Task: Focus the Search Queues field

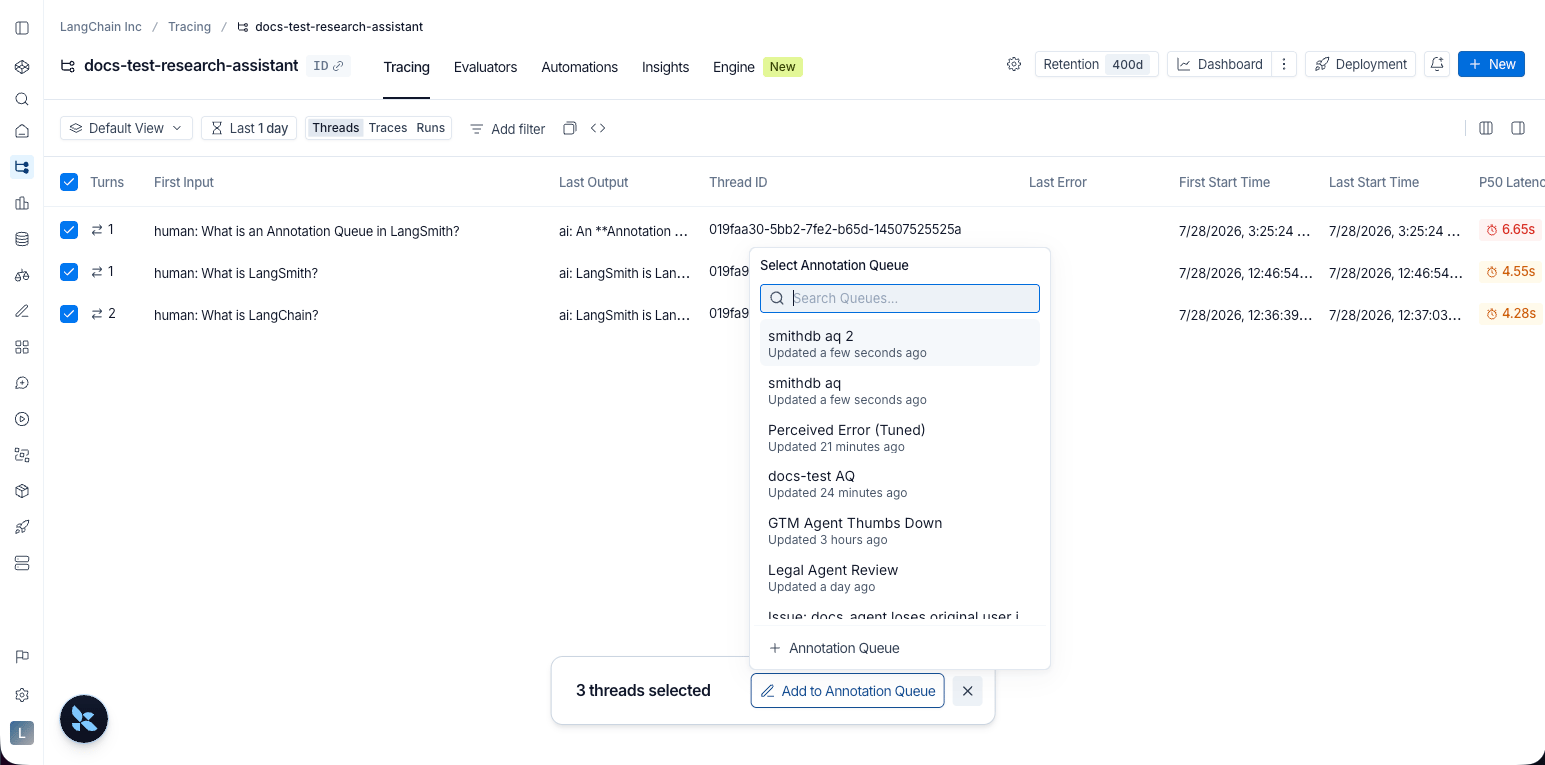Action: (900, 298)
